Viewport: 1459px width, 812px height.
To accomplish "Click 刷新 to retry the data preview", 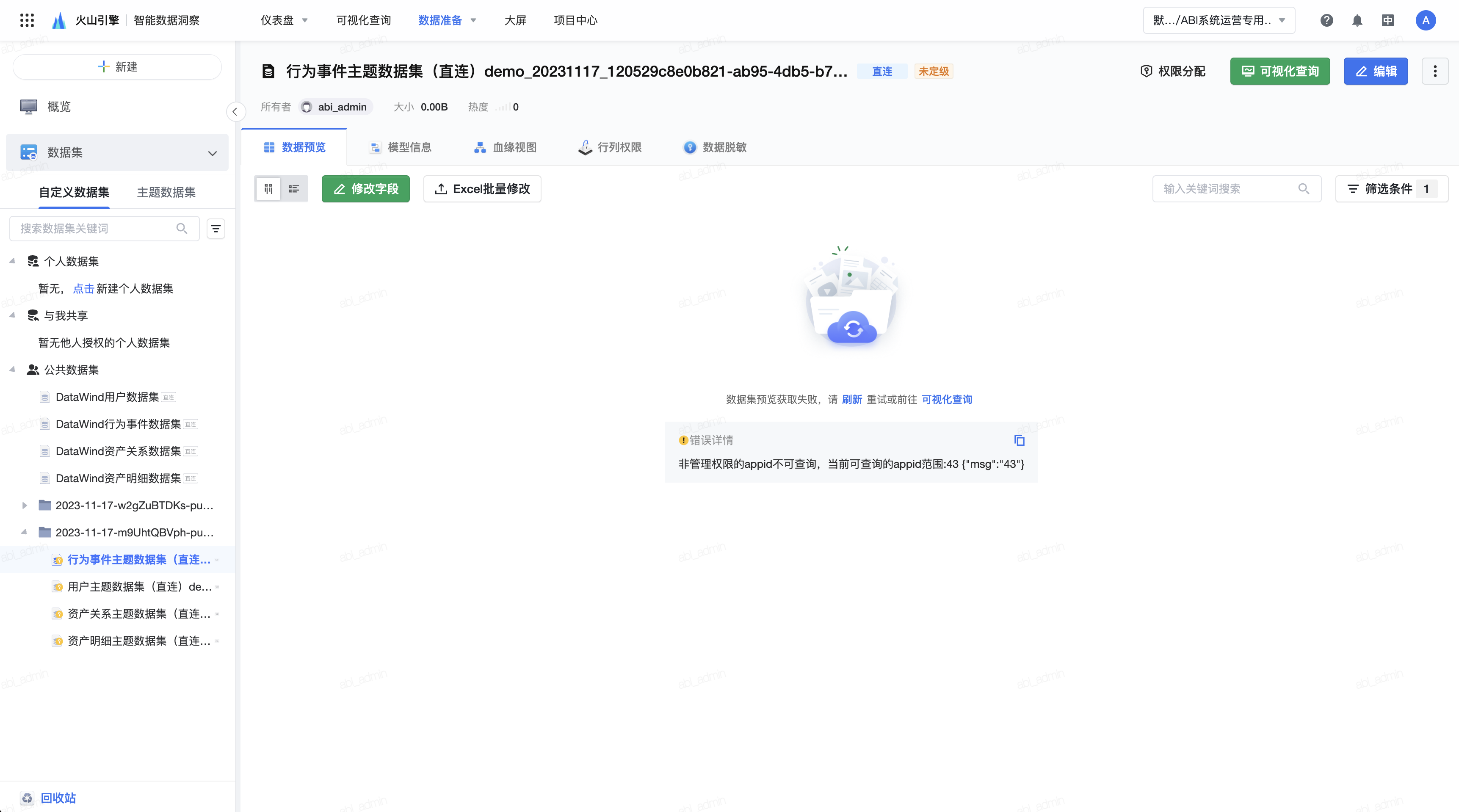I will [x=852, y=399].
